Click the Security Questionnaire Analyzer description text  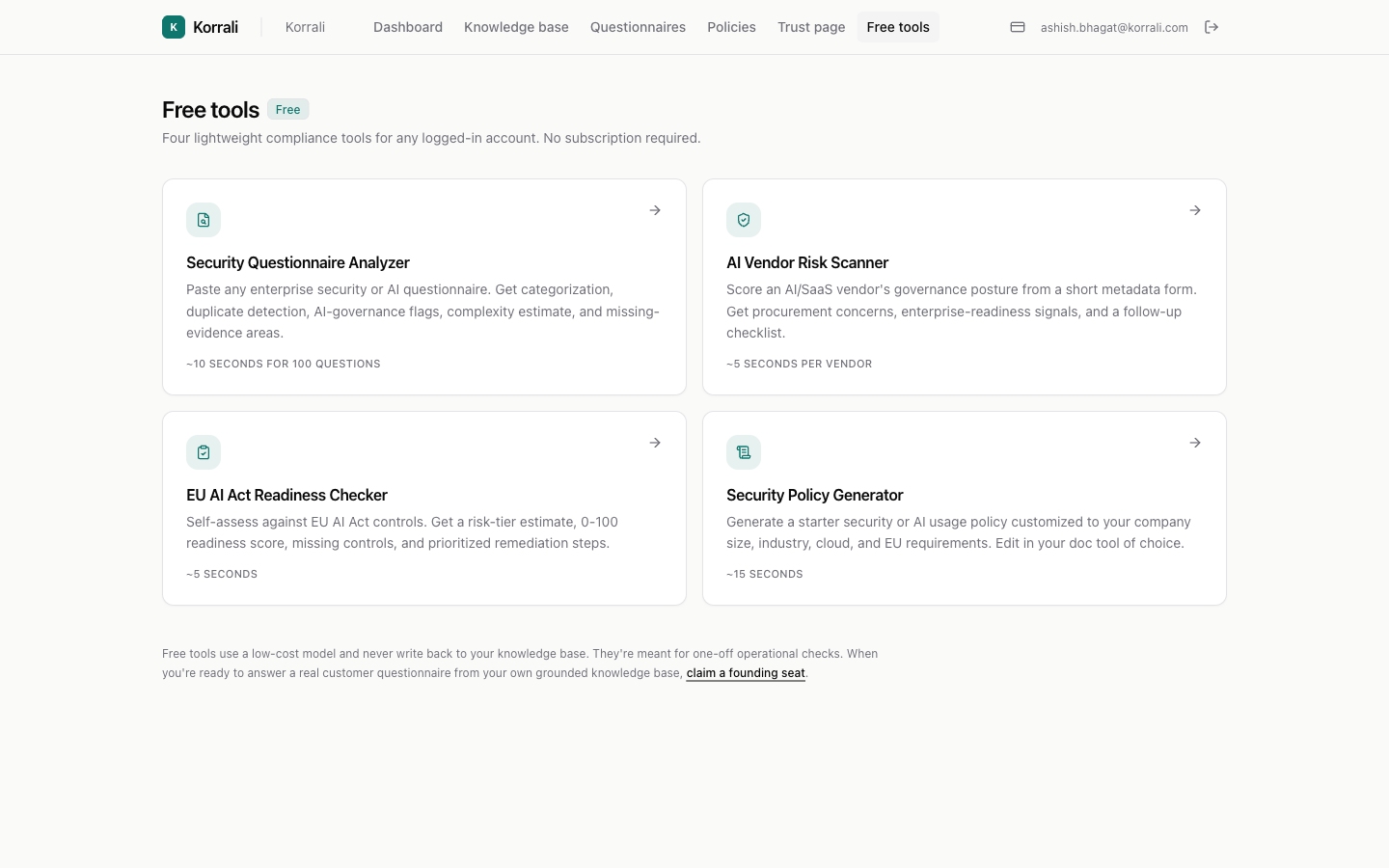click(x=423, y=311)
